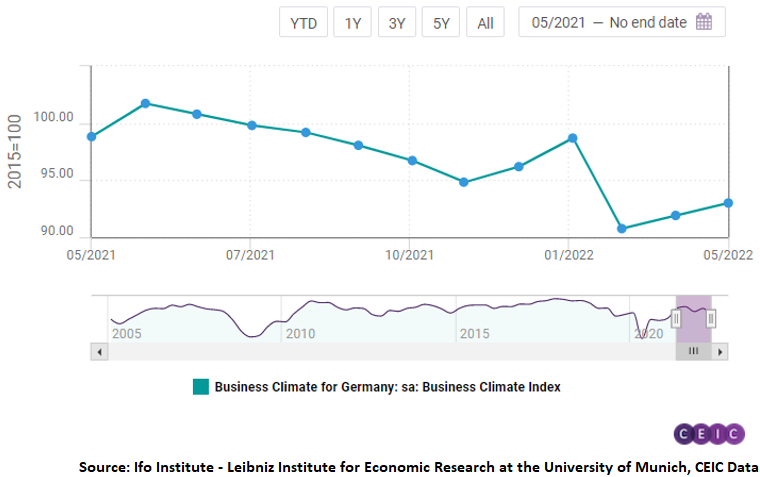Toggle Business Climate for Germany series label
760x477 pixels.
[x=387, y=387]
